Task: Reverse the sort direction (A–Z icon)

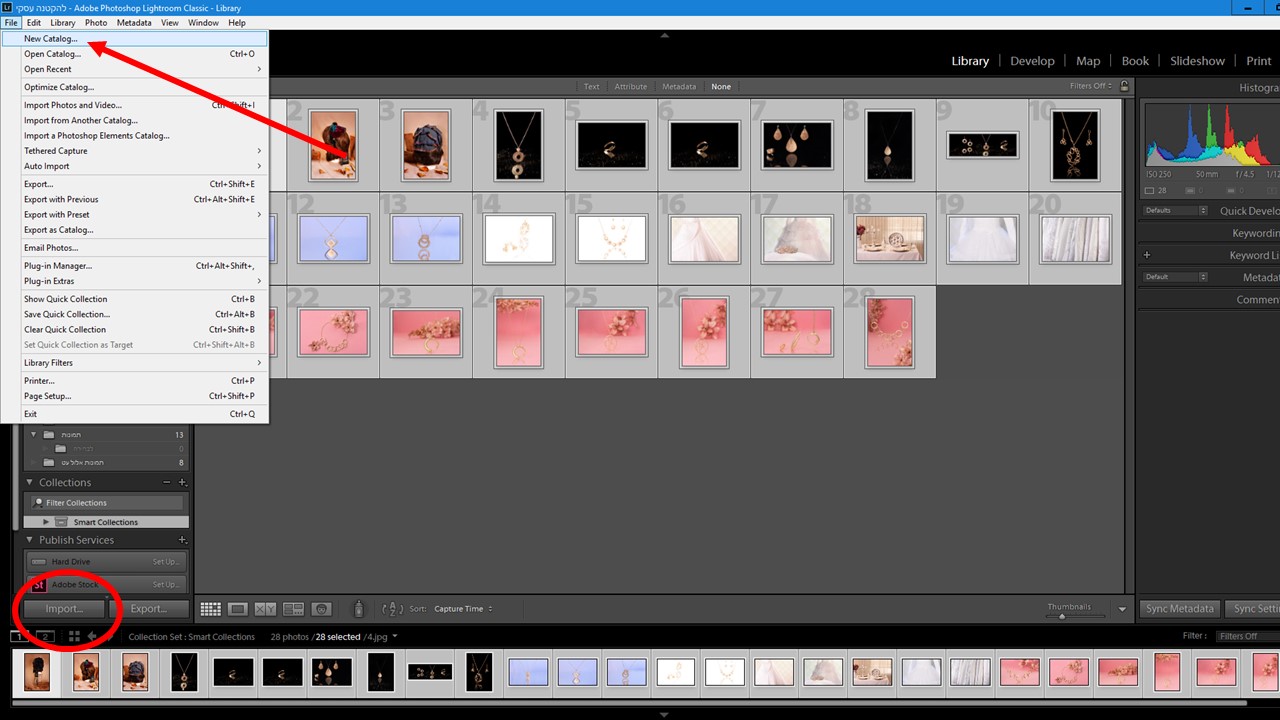Action: (x=393, y=609)
